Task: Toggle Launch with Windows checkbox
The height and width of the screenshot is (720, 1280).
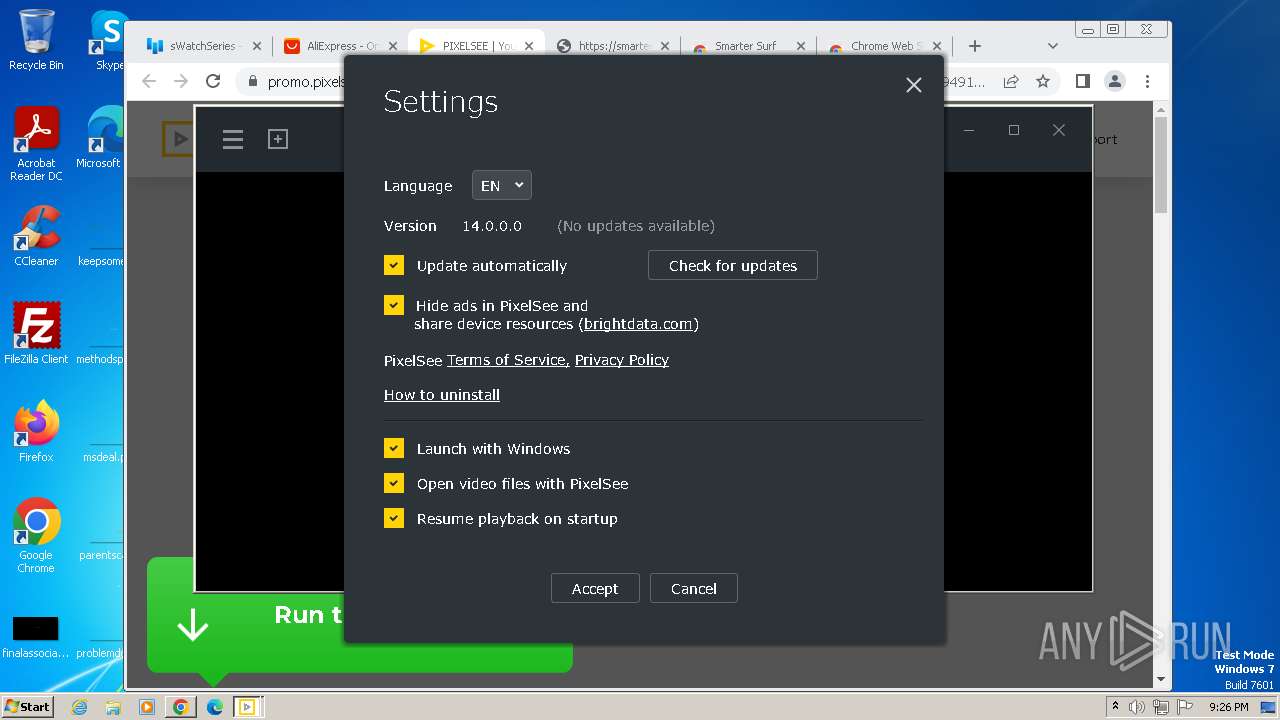Action: pyautogui.click(x=394, y=448)
